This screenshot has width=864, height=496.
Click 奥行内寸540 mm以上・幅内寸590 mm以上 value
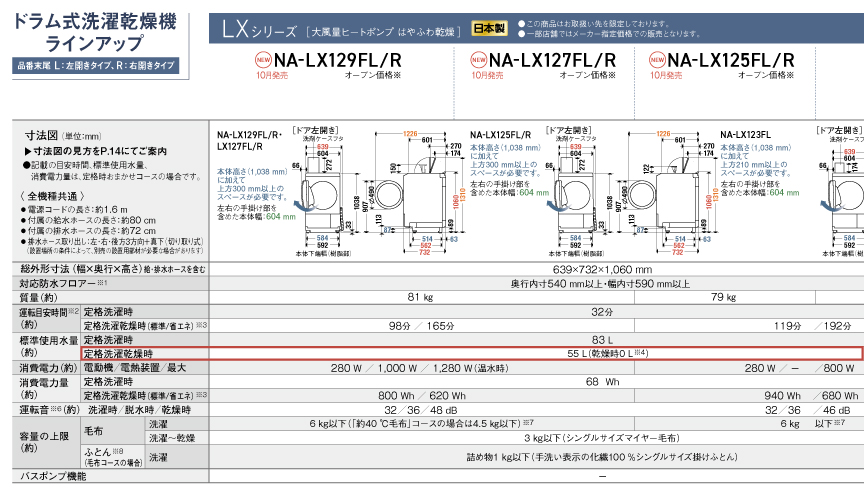pyautogui.click(x=600, y=284)
